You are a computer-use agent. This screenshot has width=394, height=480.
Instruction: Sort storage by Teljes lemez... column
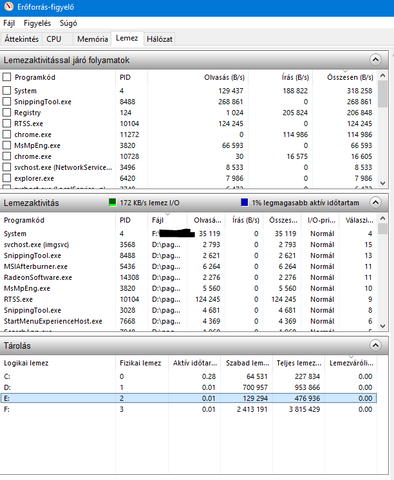299,363
